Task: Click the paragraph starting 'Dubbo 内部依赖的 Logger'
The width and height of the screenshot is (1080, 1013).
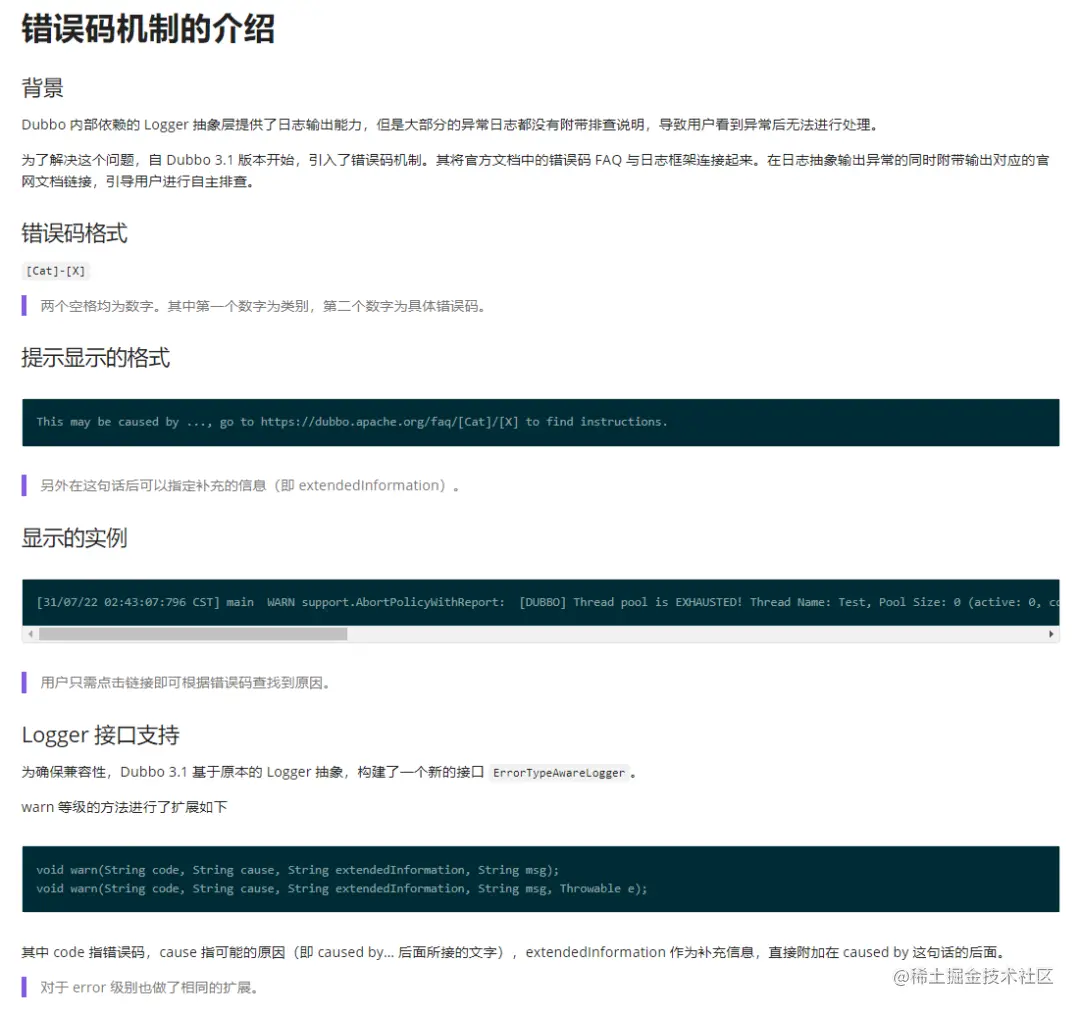Action: [450, 125]
